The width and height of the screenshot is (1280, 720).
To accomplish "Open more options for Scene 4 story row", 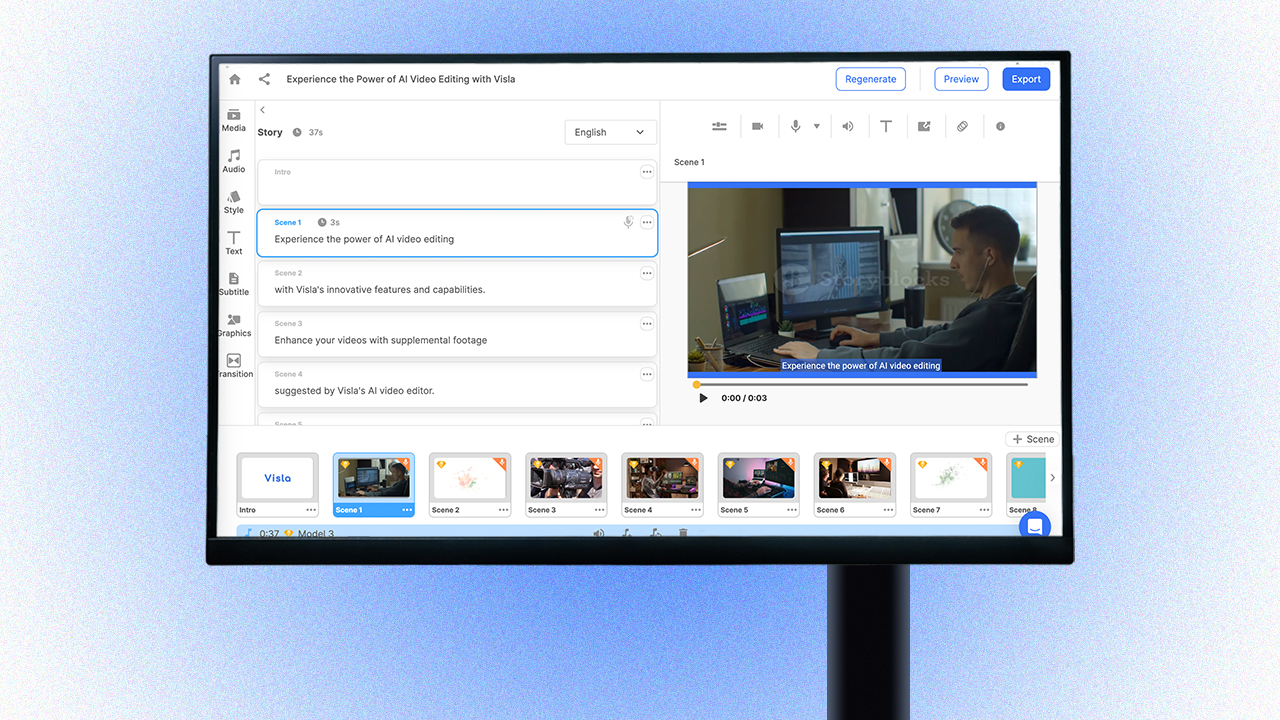I will pos(647,374).
